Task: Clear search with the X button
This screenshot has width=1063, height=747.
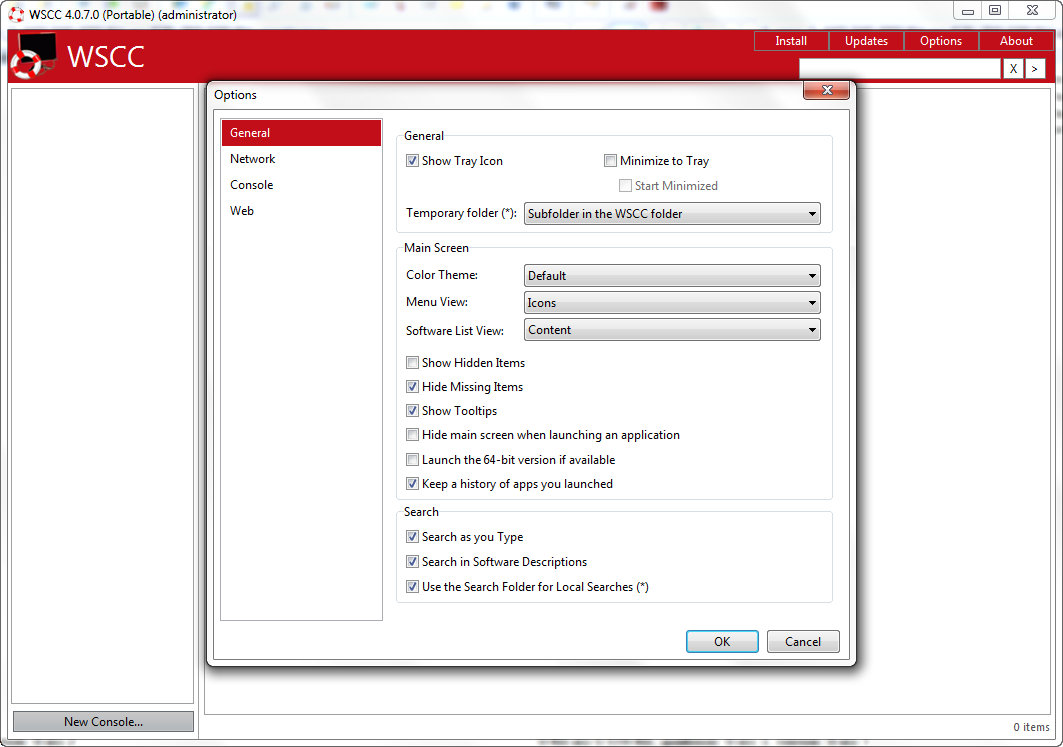Action: tap(1013, 69)
